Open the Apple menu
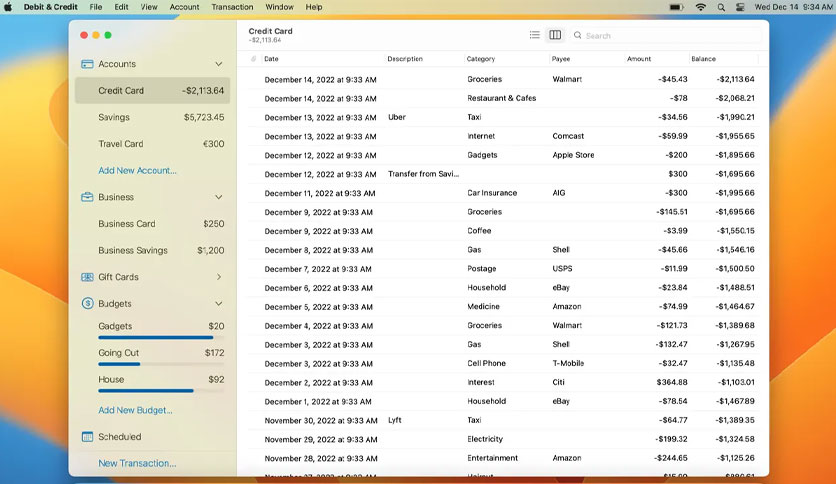The image size is (836, 484). point(8,7)
